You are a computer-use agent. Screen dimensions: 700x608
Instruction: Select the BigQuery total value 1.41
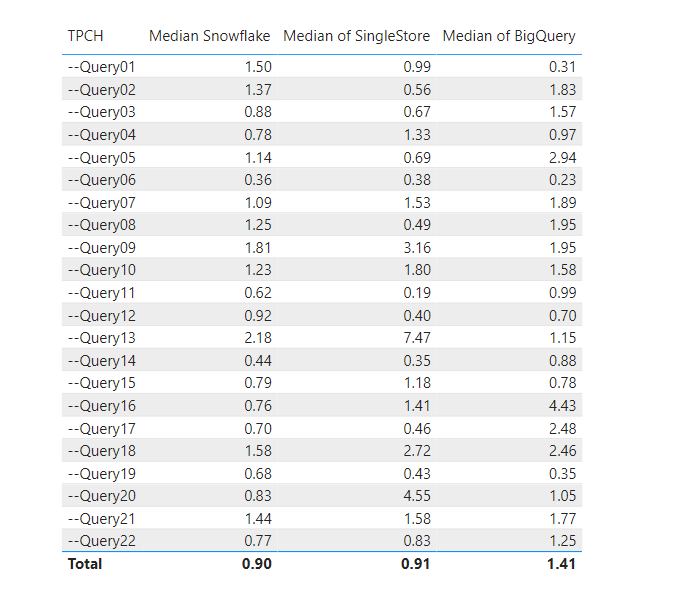click(561, 564)
